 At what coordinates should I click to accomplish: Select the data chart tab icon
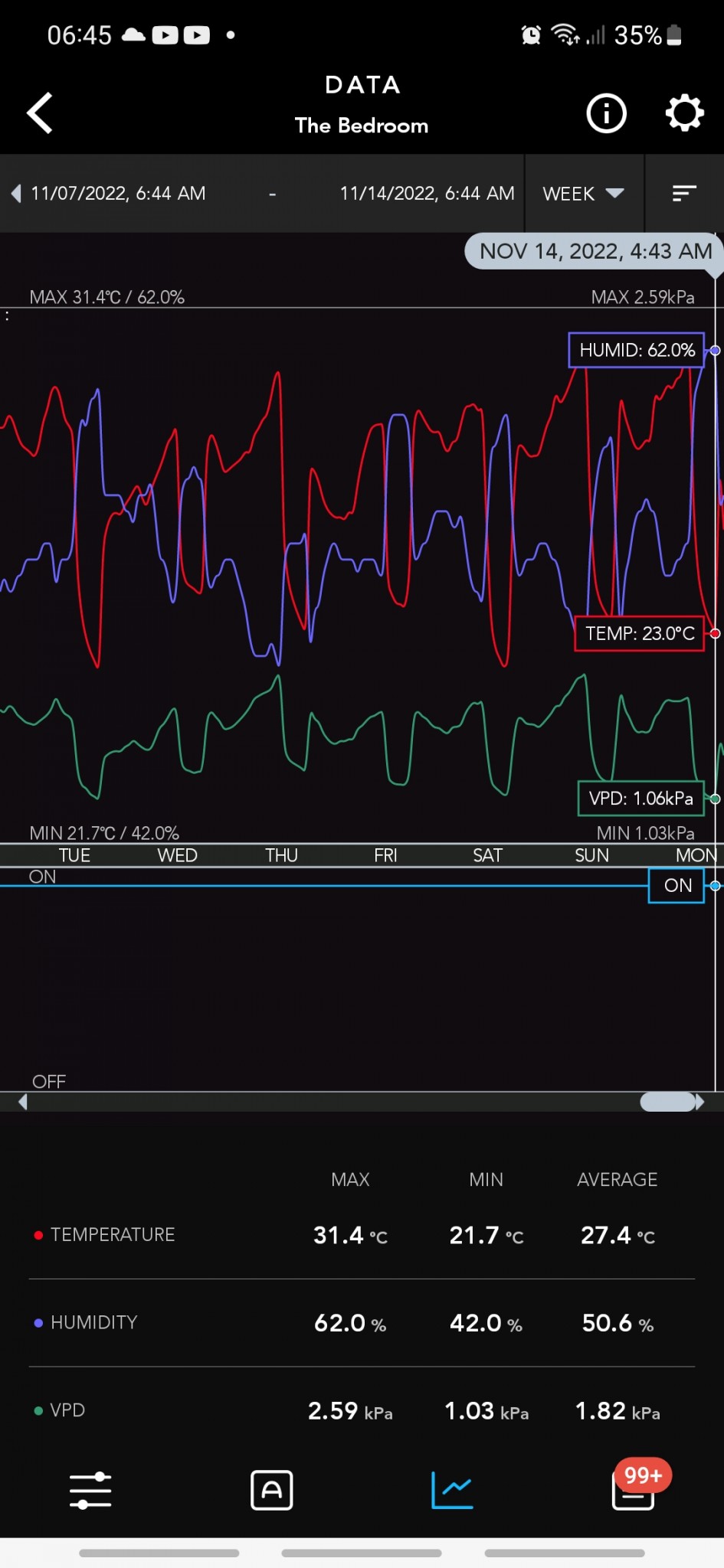(x=452, y=1490)
